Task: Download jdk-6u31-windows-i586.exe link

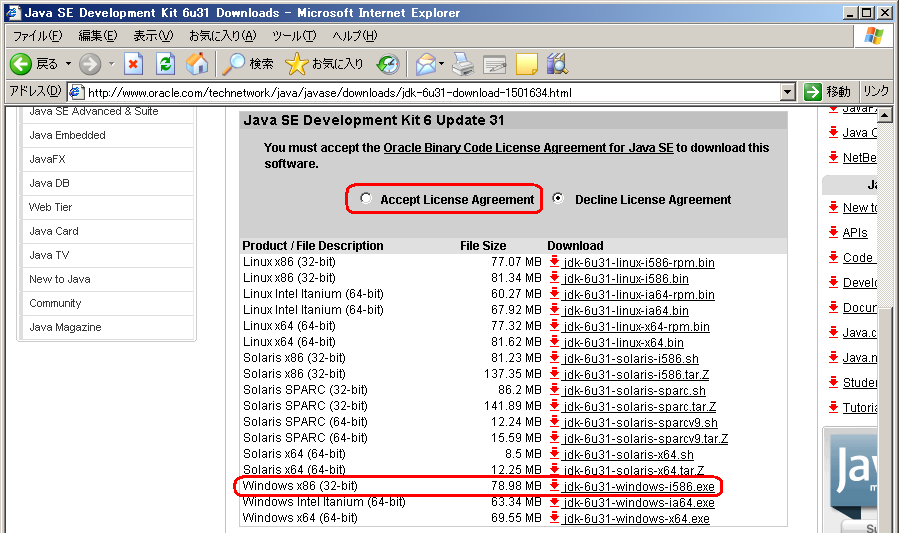Action: (x=639, y=487)
